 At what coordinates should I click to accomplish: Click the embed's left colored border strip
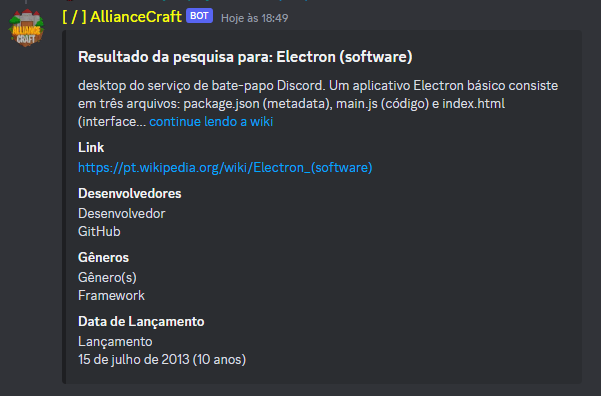[x=64, y=207]
